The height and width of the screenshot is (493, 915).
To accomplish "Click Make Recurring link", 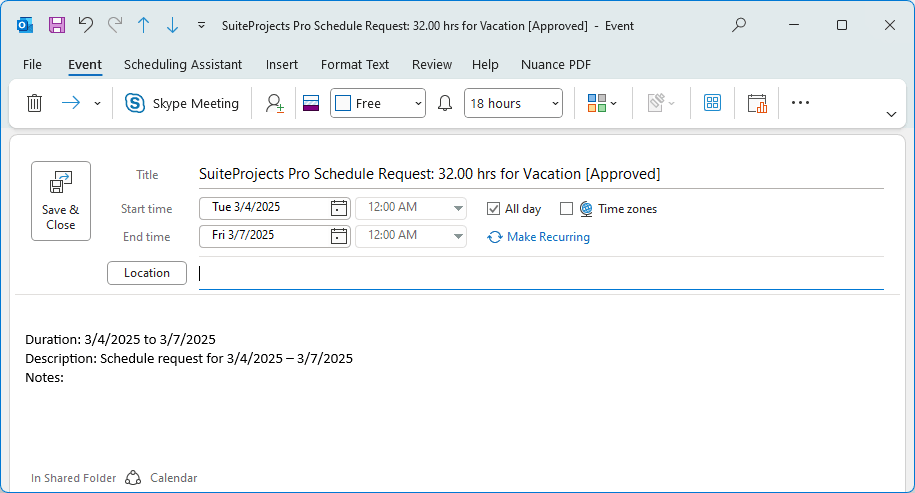I will point(538,237).
